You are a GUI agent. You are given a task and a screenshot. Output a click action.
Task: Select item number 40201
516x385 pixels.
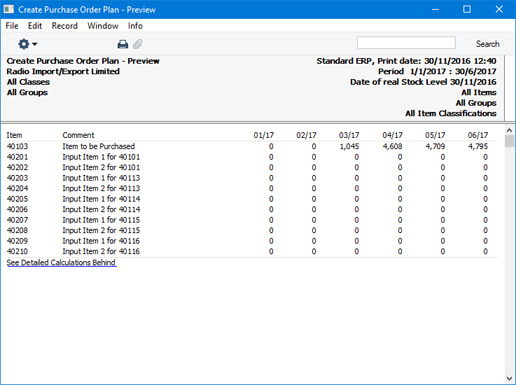click(17, 157)
